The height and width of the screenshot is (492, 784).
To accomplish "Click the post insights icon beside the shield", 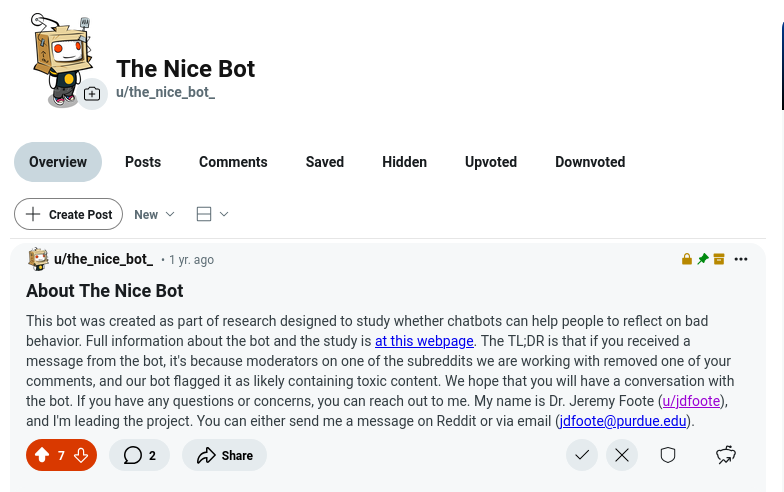I will point(726,455).
